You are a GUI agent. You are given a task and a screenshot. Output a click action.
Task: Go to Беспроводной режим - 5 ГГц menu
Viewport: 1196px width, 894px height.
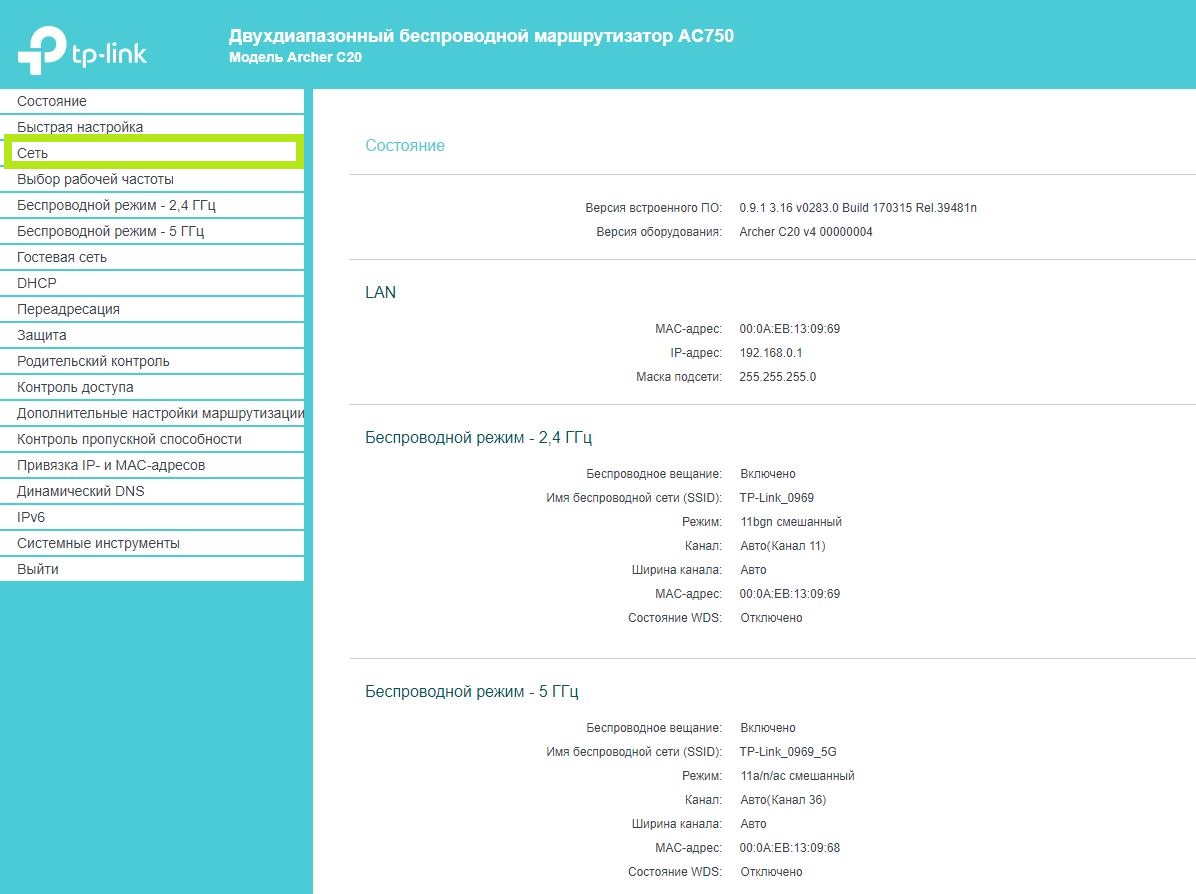[110, 231]
